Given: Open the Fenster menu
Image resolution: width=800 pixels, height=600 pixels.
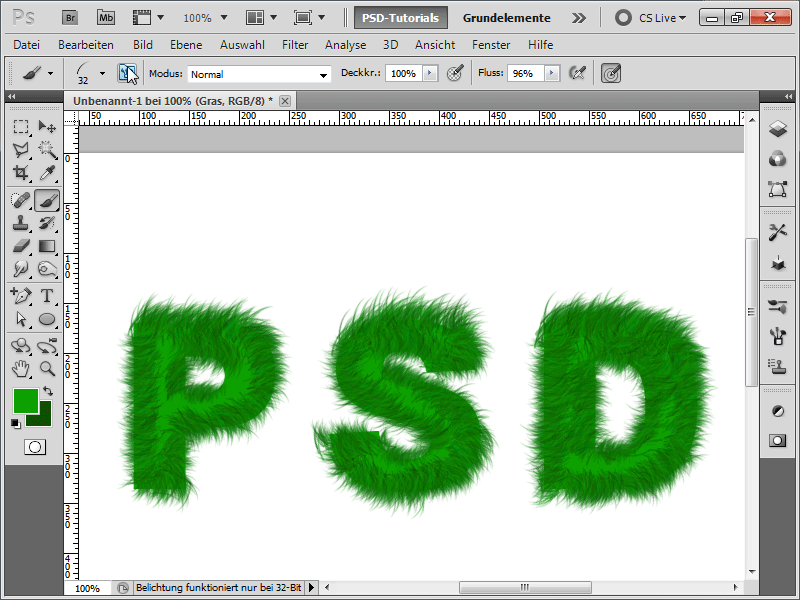Looking at the screenshot, I should (x=491, y=45).
